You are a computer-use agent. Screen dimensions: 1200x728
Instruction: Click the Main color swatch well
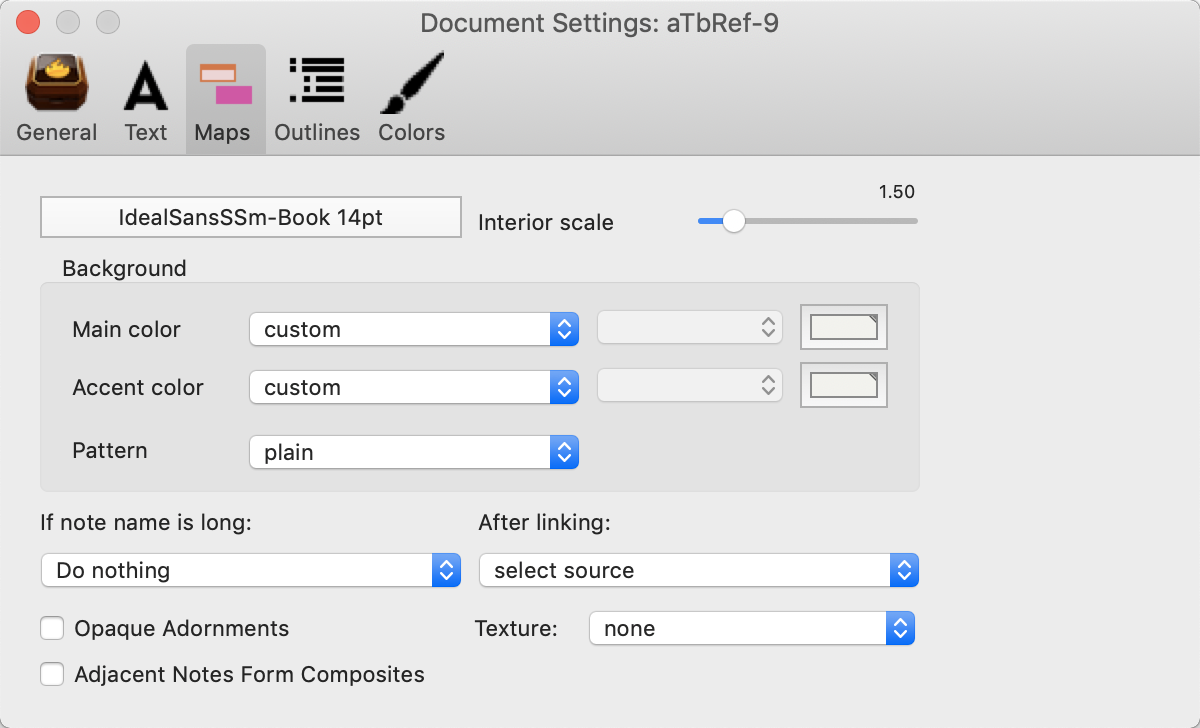844,327
